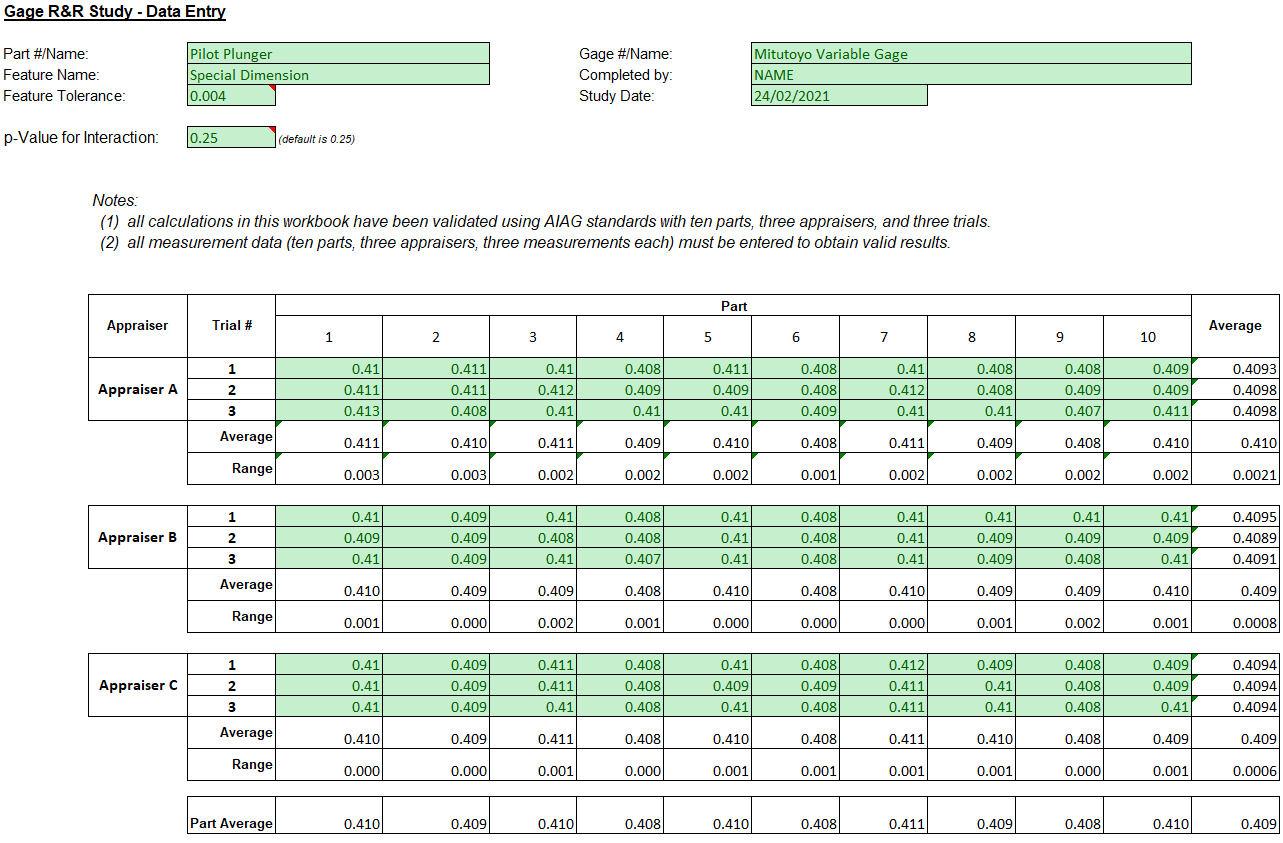Click the Part #/Name field containing Pilot Plunger

(x=338, y=54)
